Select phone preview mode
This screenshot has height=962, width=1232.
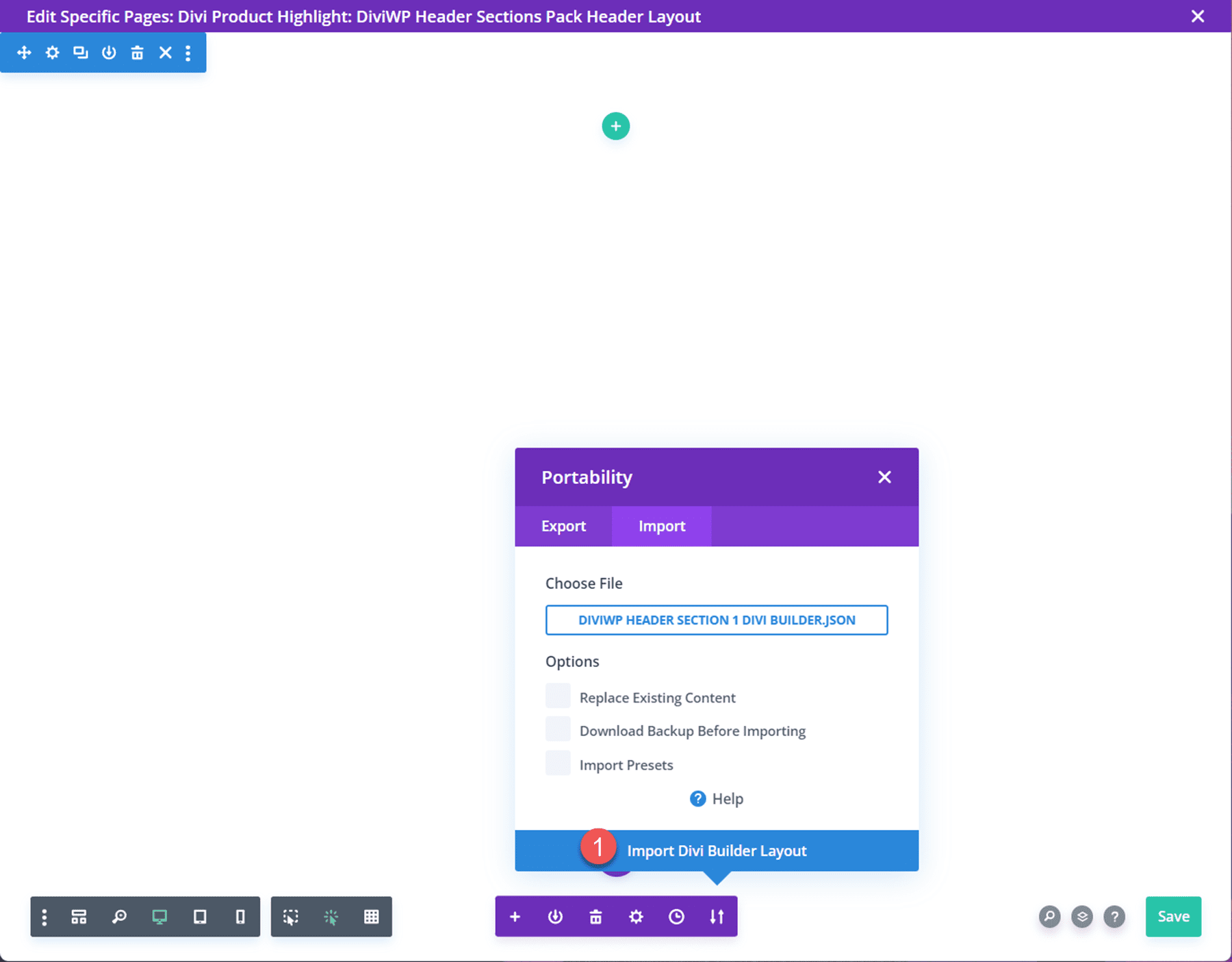pyautogui.click(x=240, y=917)
